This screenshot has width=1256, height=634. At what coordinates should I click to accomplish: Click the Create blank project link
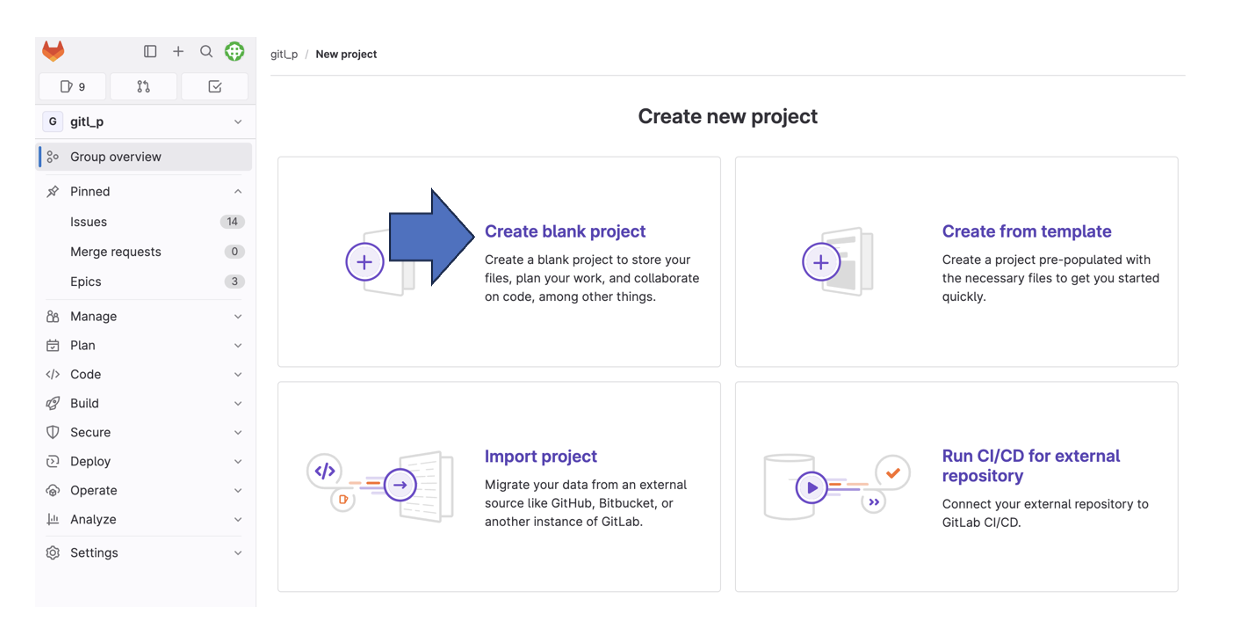click(x=565, y=231)
